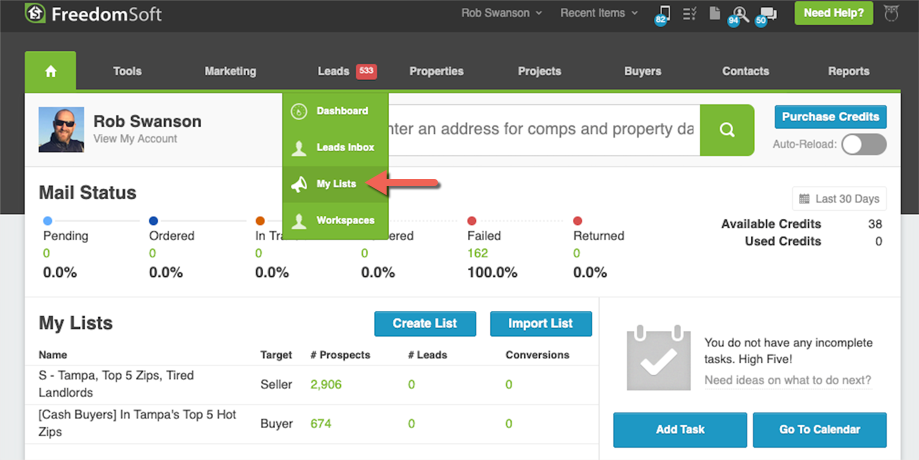Image resolution: width=919 pixels, height=460 pixels.
Task: Open the home tab icon
Action: pyautogui.click(x=50, y=71)
